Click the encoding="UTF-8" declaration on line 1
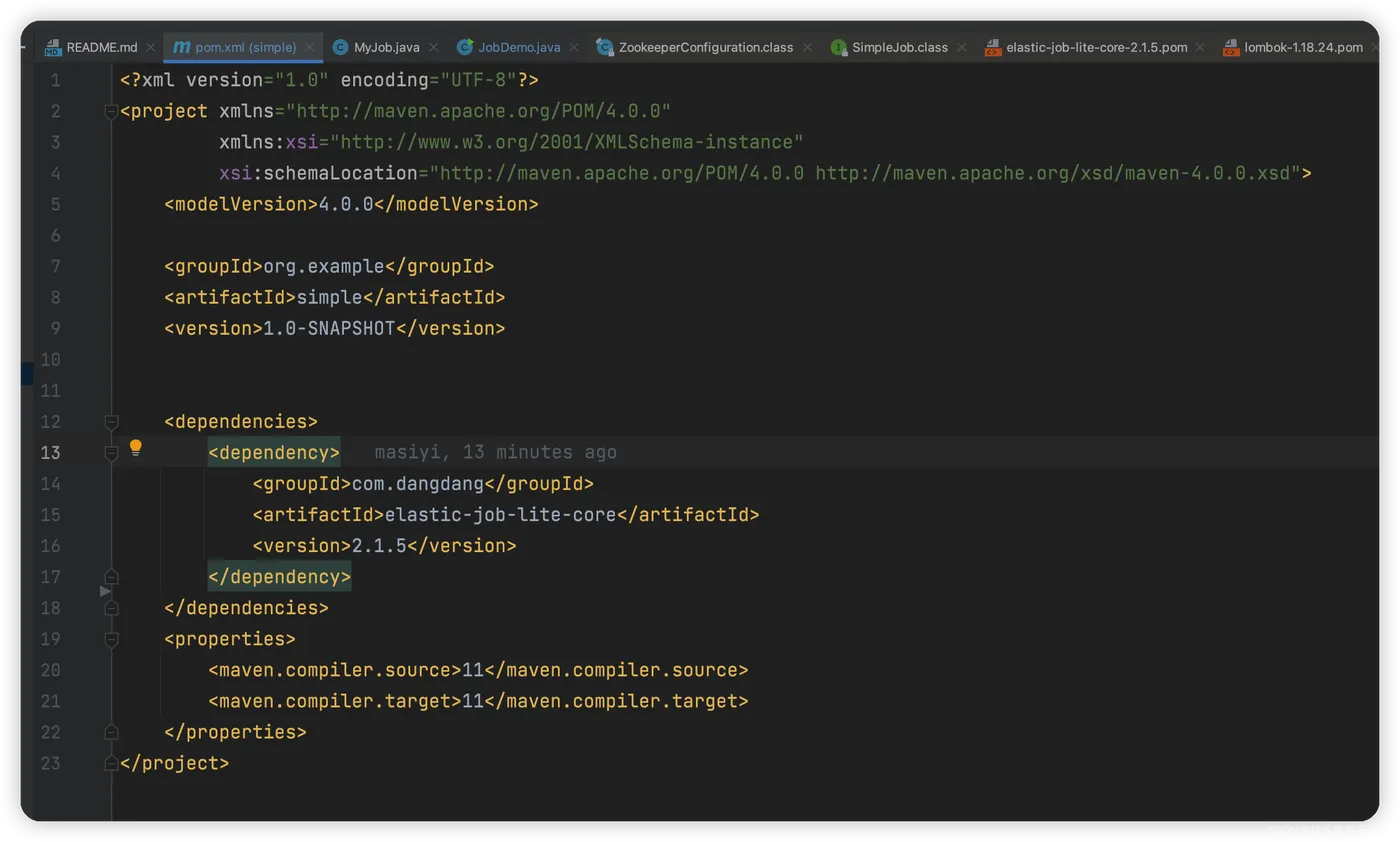Image resolution: width=1400 pixels, height=842 pixels. 429,80
